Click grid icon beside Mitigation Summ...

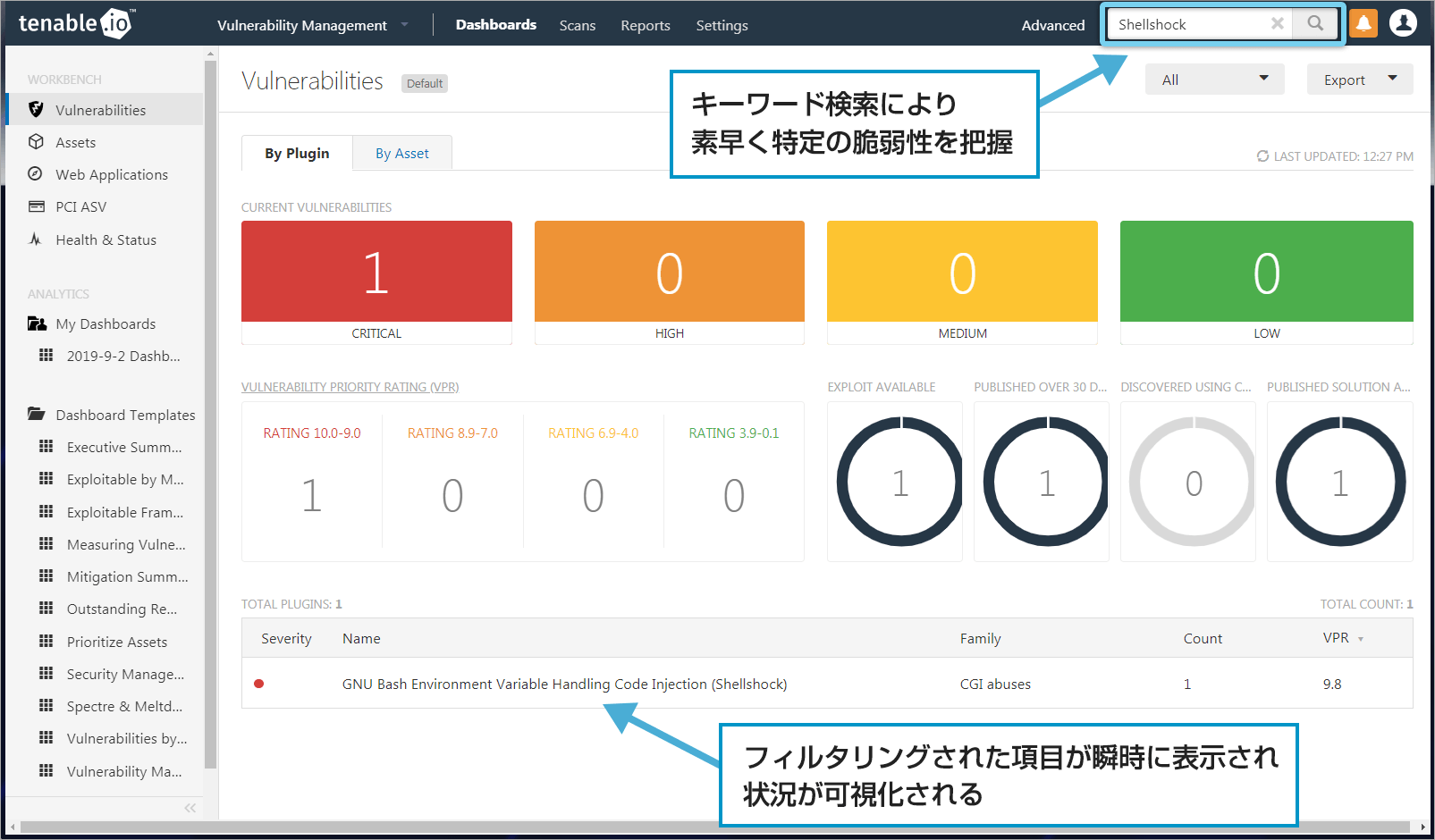(x=46, y=575)
